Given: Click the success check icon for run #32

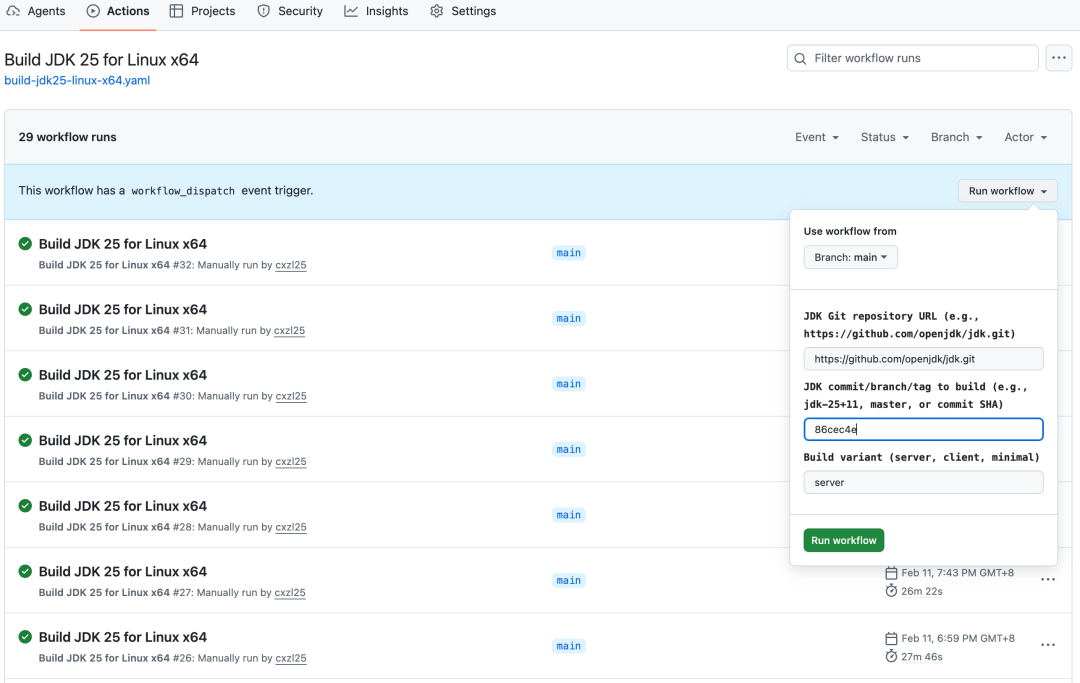Looking at the screenshot, I should click(25, 244).
